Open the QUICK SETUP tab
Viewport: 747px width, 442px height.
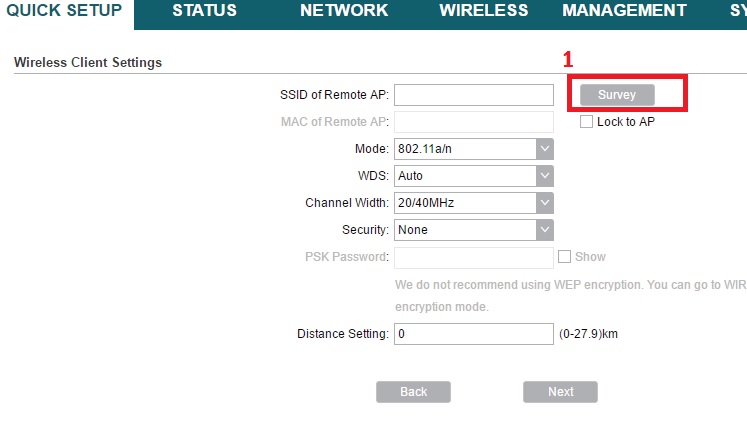[x=64, y=11]
